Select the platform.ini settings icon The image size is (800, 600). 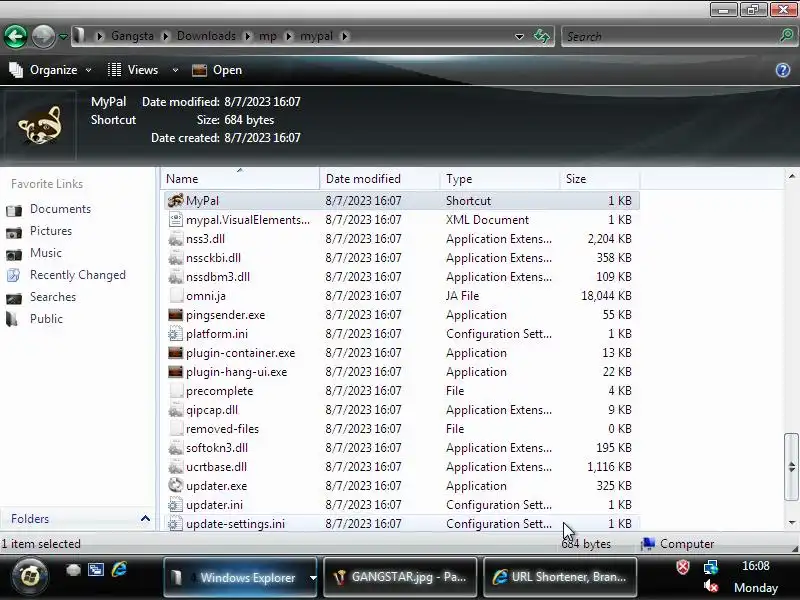point(176,334)
